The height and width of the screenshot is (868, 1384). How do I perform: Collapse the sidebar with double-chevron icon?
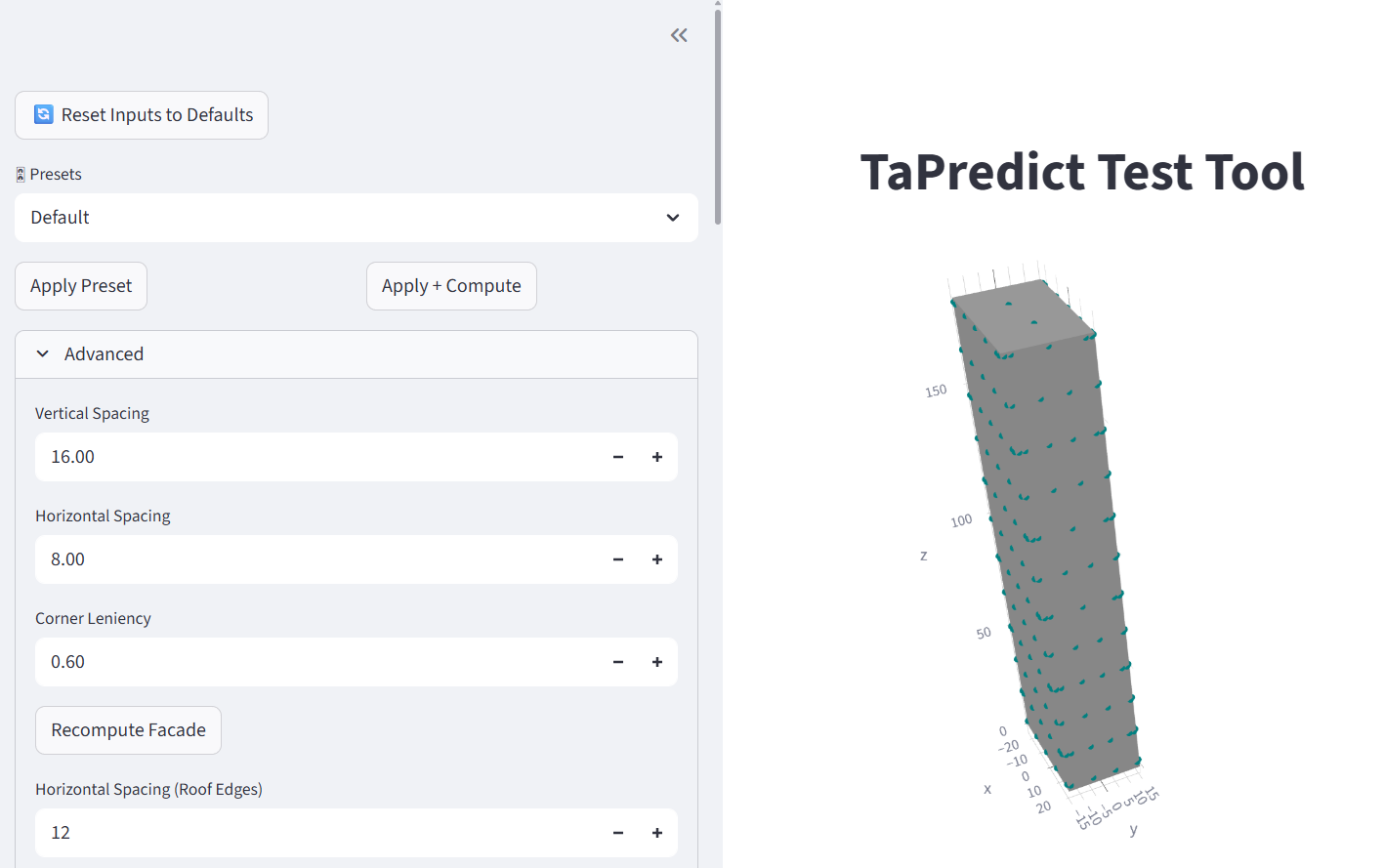(x=679, y=36)
